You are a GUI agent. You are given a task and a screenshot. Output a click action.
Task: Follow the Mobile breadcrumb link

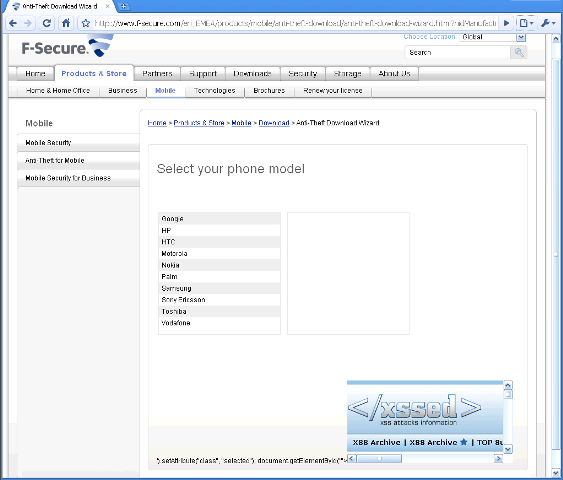241,123
